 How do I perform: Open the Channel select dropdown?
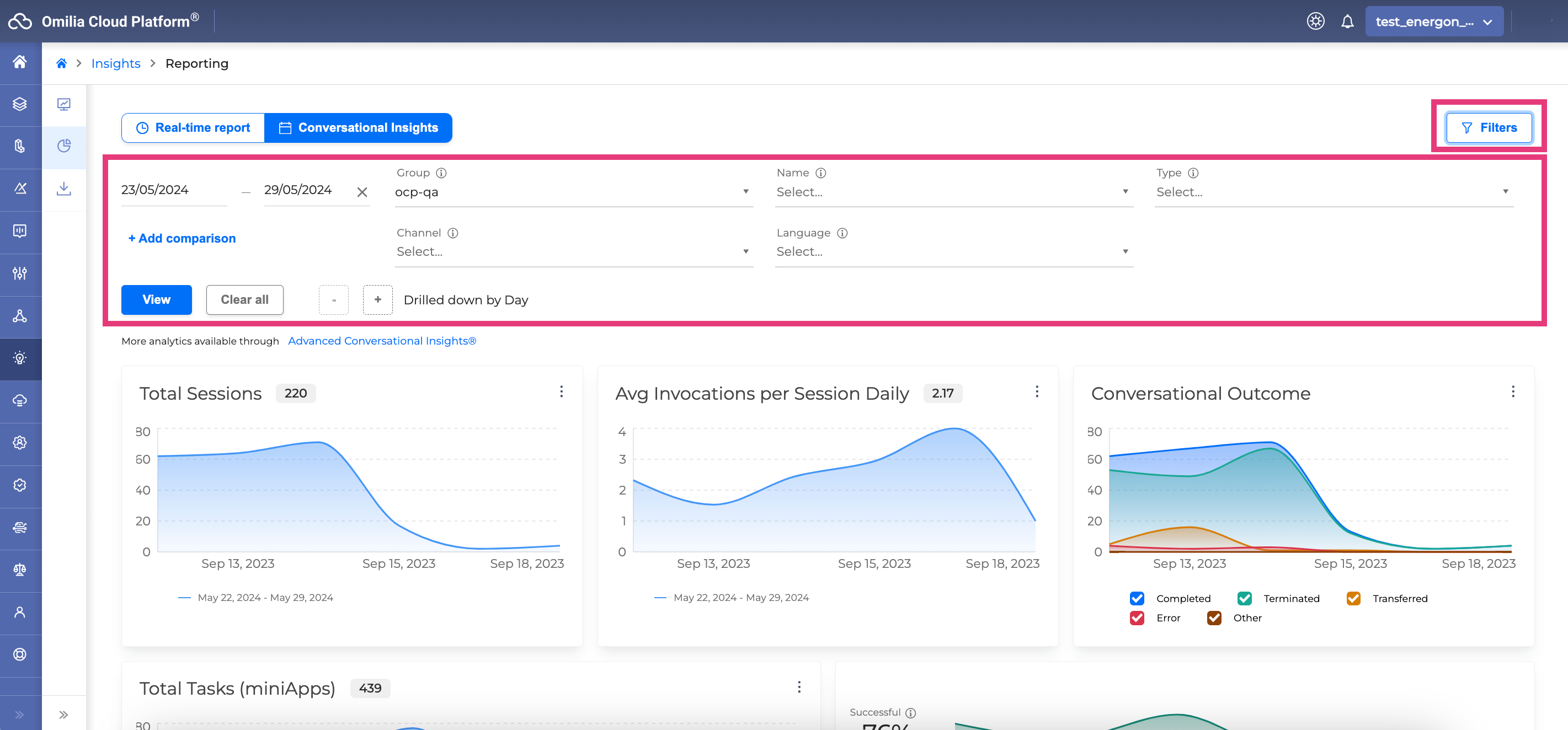click(x=572, y=251)
